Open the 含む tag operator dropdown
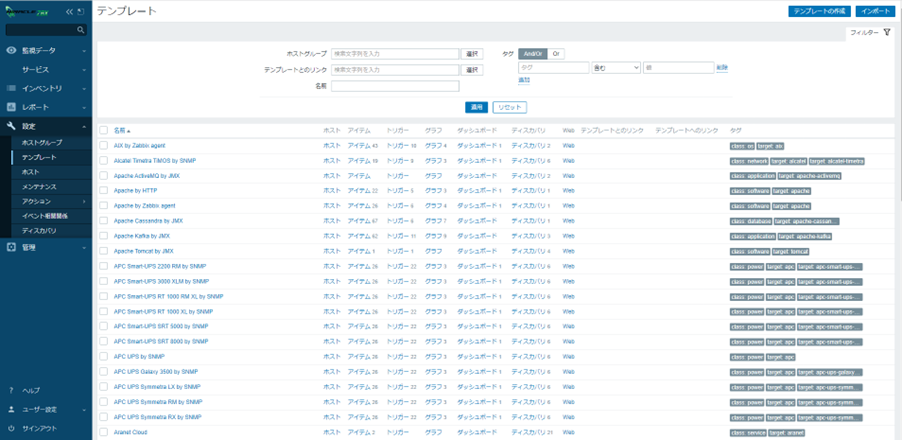This screenshot has width=902, height=440. pos(615,68)
